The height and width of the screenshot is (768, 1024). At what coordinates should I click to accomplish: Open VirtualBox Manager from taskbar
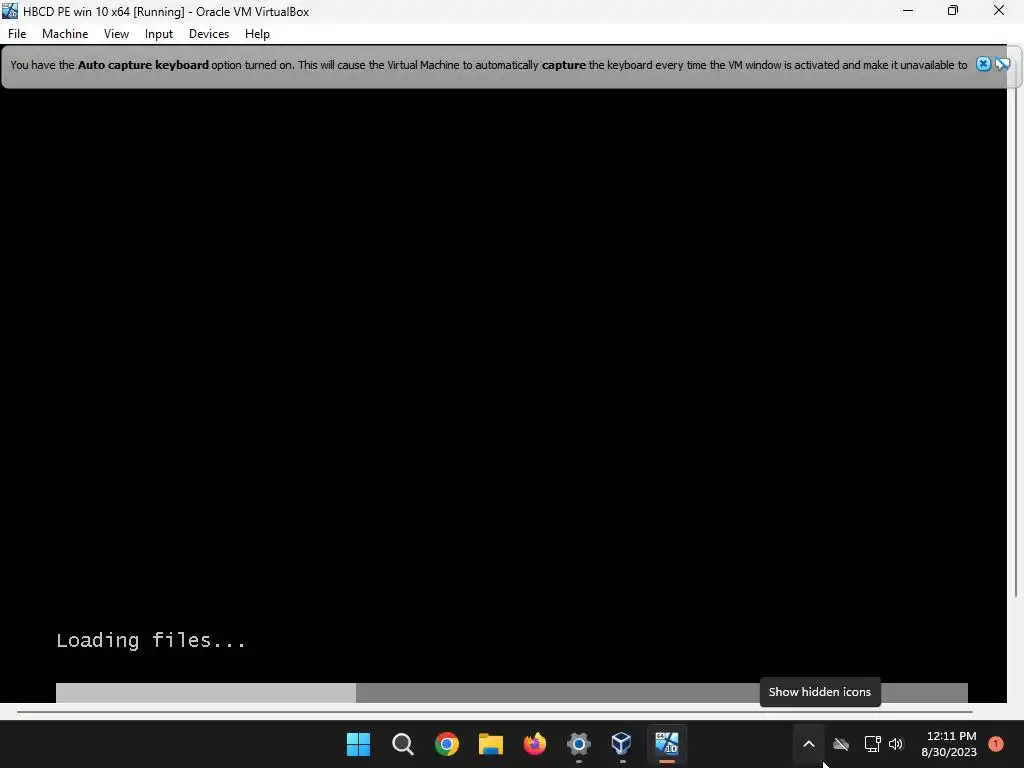point(621,744)
